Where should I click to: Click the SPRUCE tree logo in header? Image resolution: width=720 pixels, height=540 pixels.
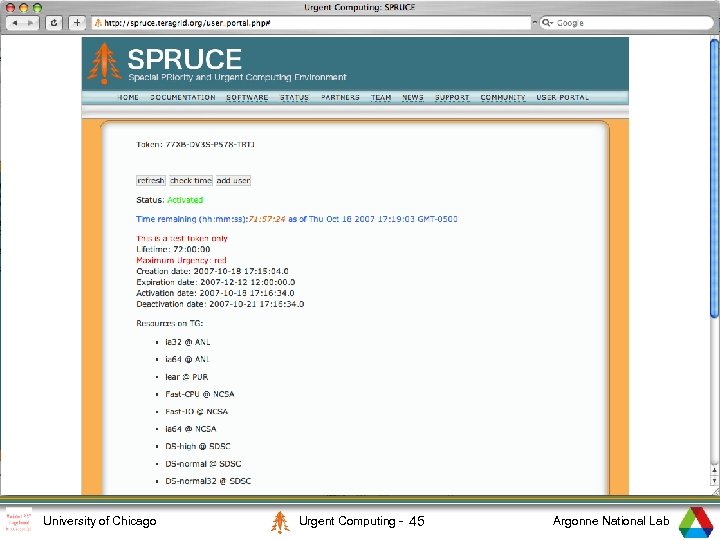click(105, 64)
